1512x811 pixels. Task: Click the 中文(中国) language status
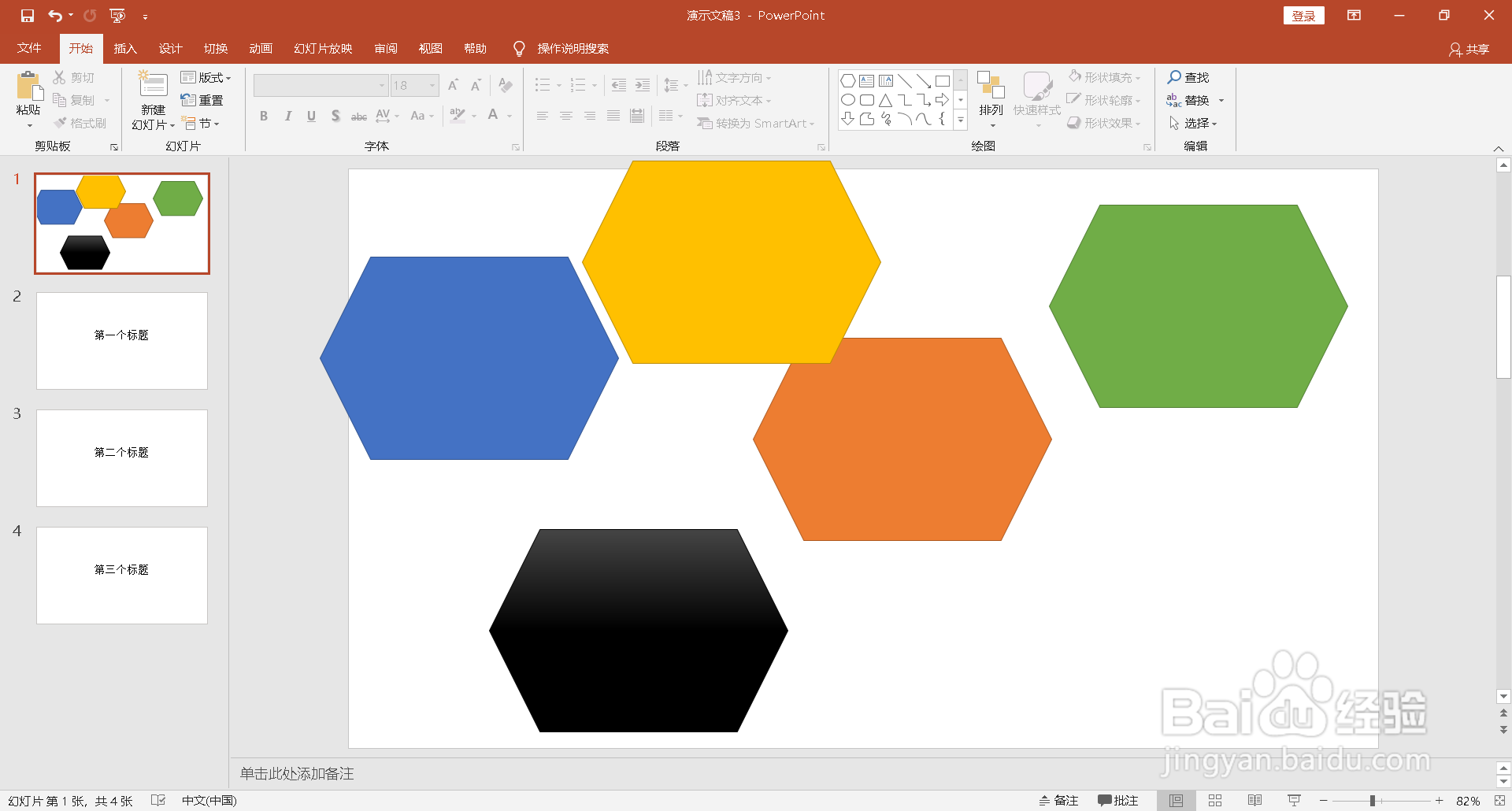tap(209, 801)
